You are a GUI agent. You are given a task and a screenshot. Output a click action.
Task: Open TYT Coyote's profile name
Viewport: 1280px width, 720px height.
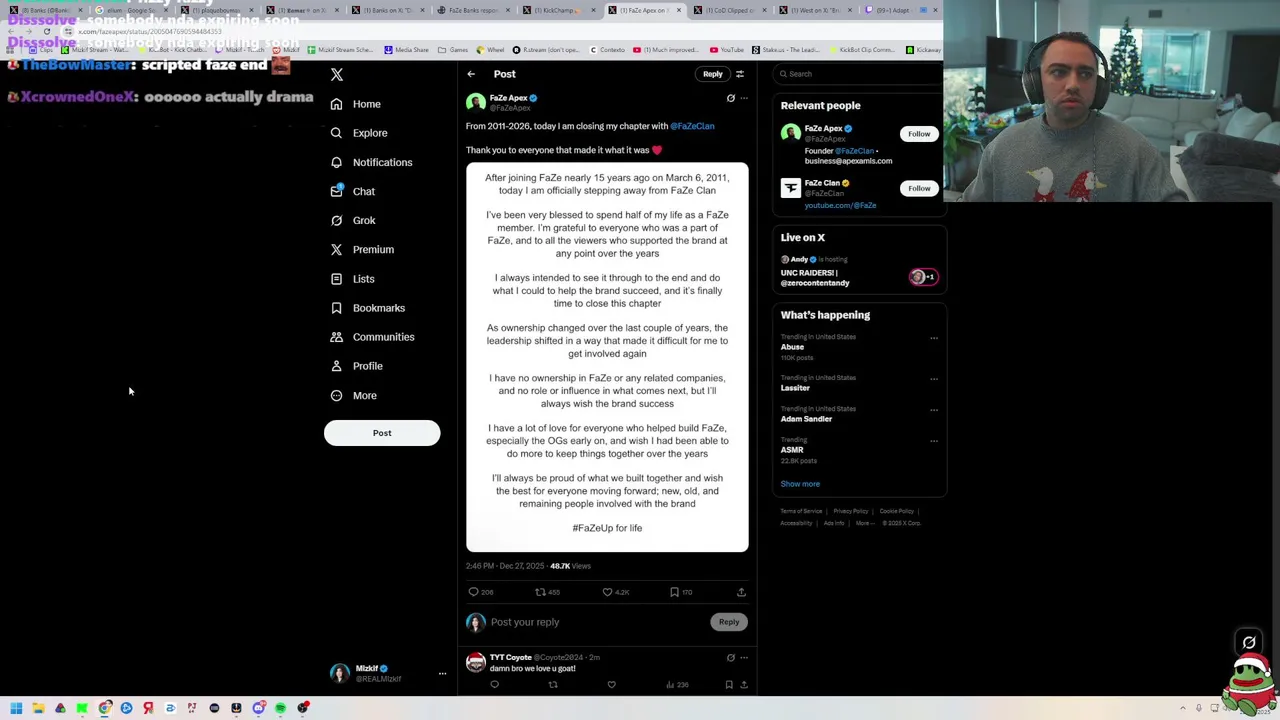click(511, 658)
